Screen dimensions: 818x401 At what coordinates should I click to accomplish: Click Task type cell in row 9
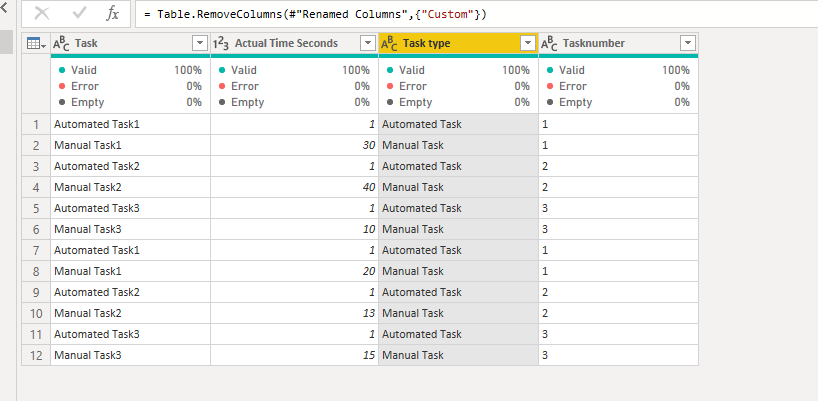tap(459, 292)
